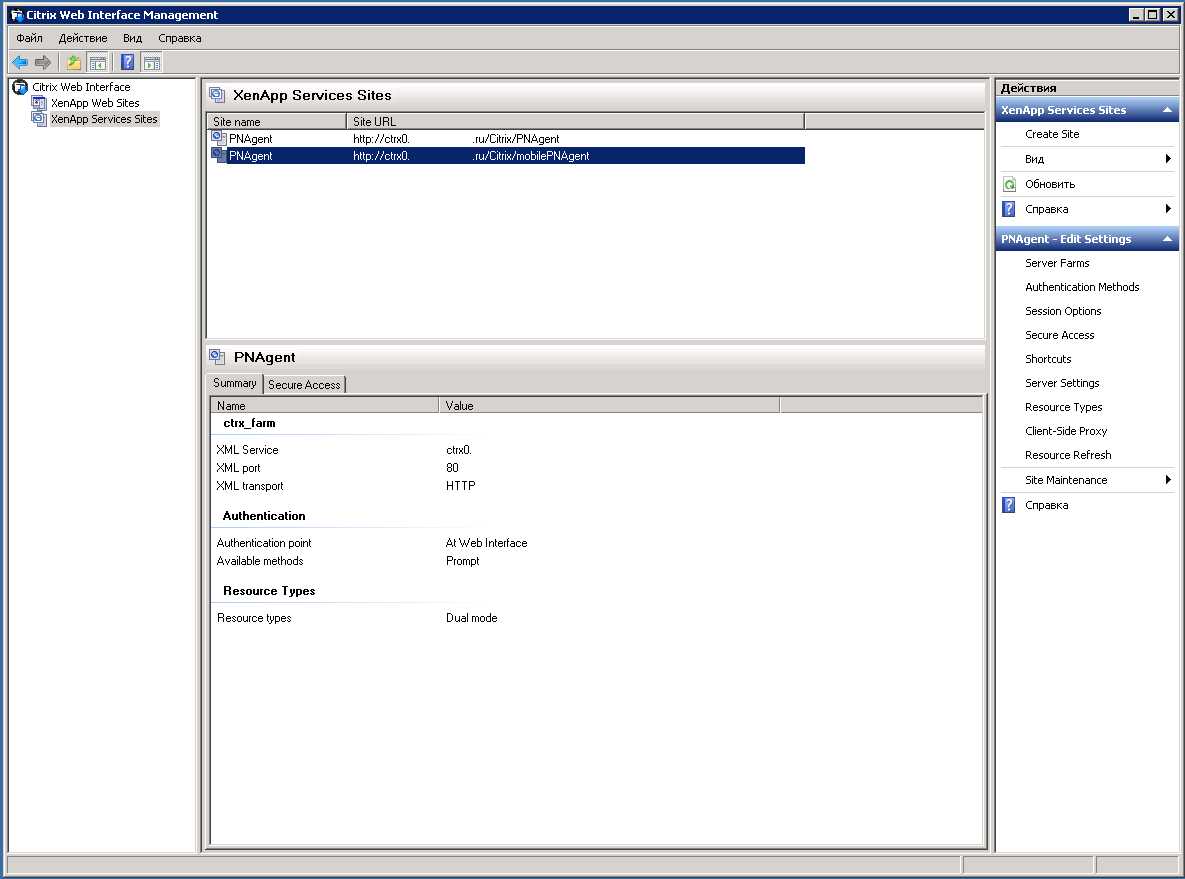Click the XML transport value HTTP
Screen dimensions: 1185x879
(460, 486)
